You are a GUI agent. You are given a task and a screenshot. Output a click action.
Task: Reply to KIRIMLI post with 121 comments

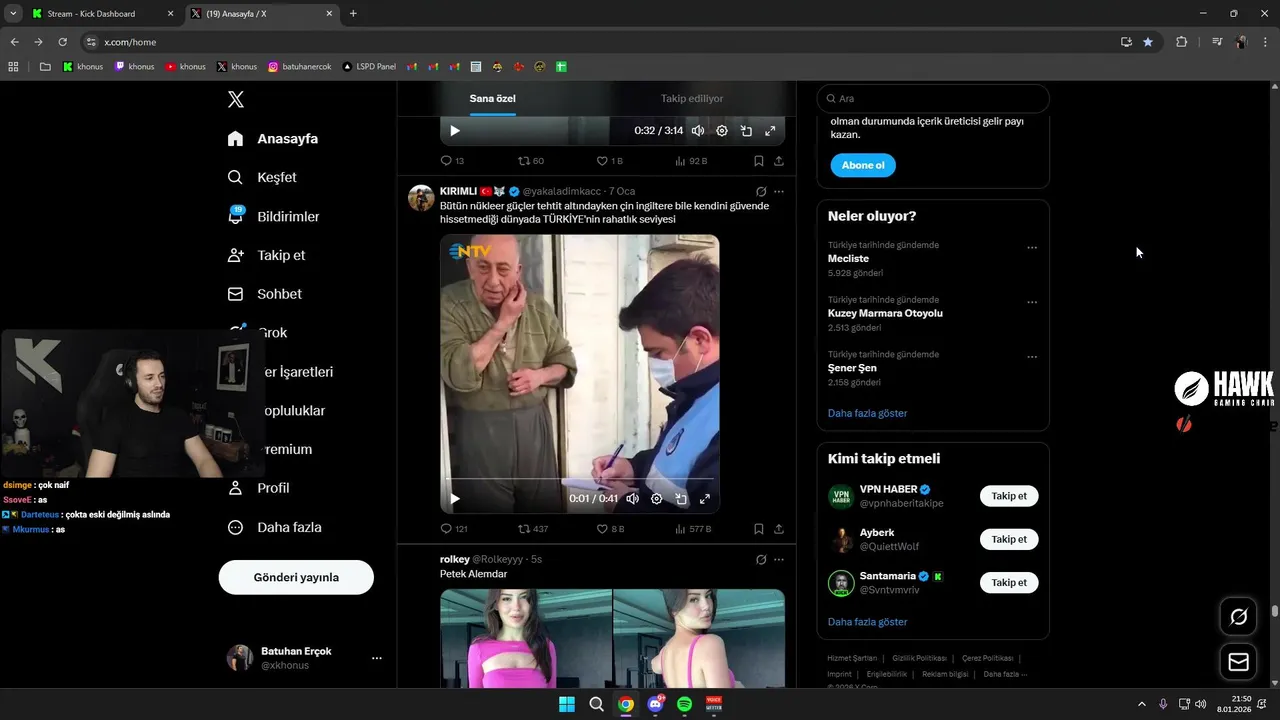coord(454,529)
